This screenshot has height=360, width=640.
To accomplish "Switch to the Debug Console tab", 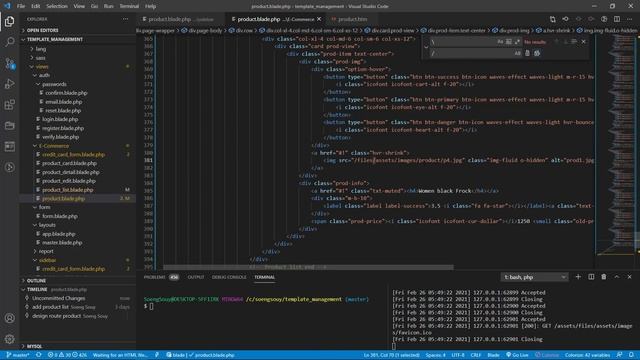I will point(229,277).
